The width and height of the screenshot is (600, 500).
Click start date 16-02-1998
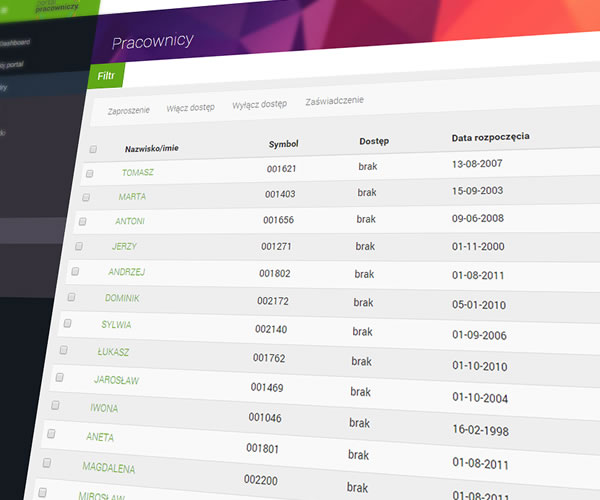481,430
